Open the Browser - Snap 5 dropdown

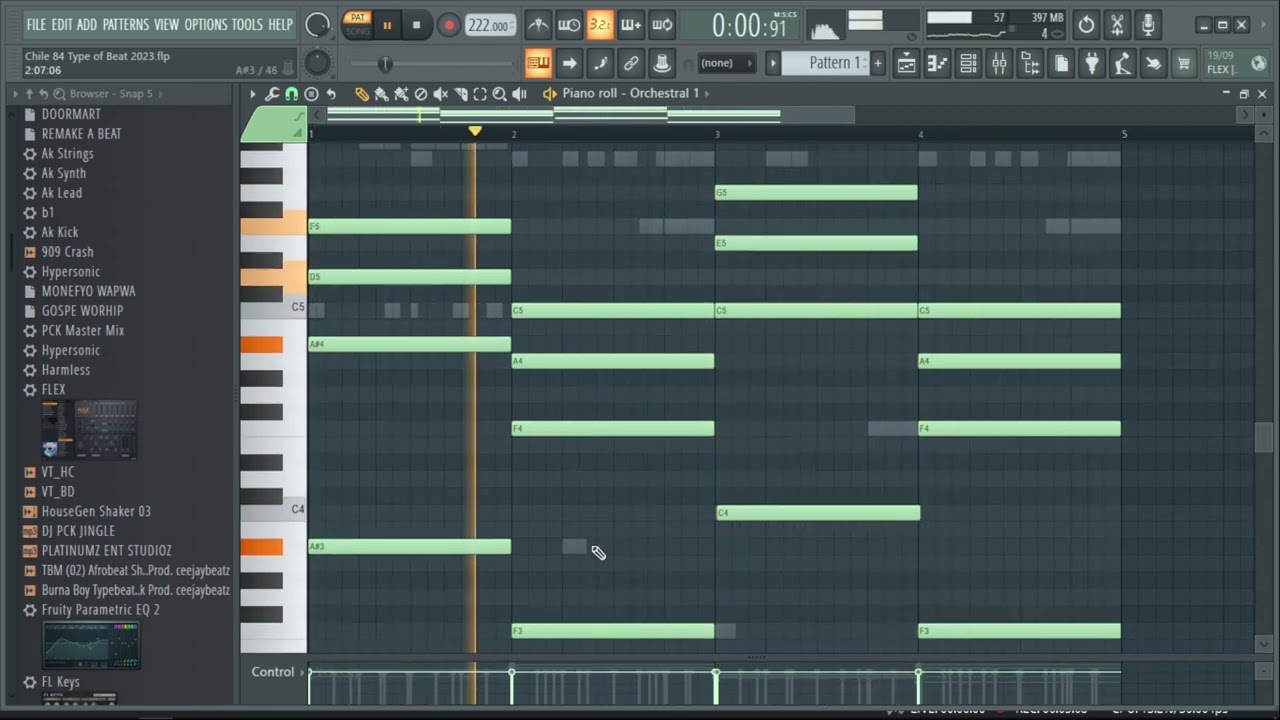coord(112,94)
